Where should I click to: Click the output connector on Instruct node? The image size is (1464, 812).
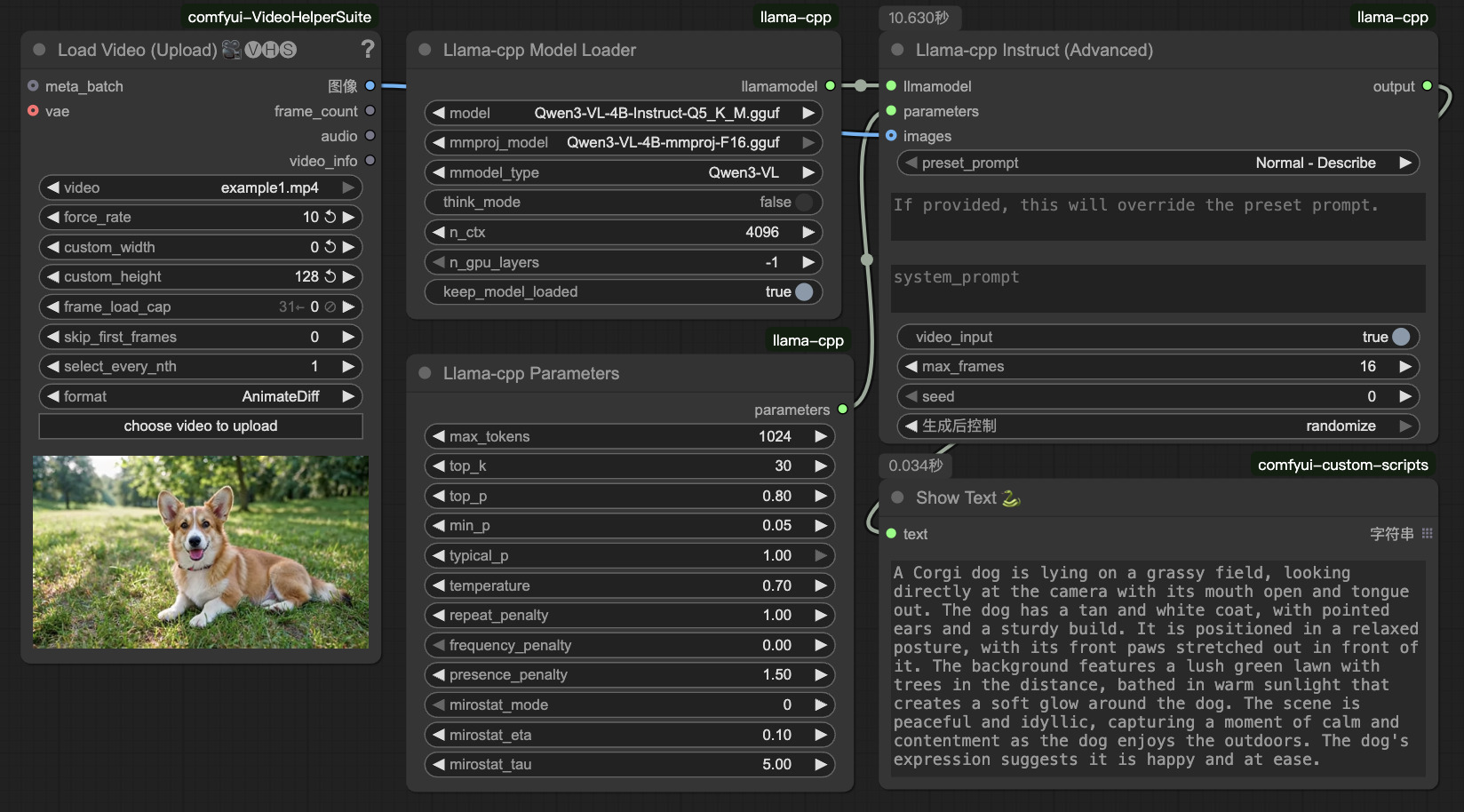(1428, 86)
